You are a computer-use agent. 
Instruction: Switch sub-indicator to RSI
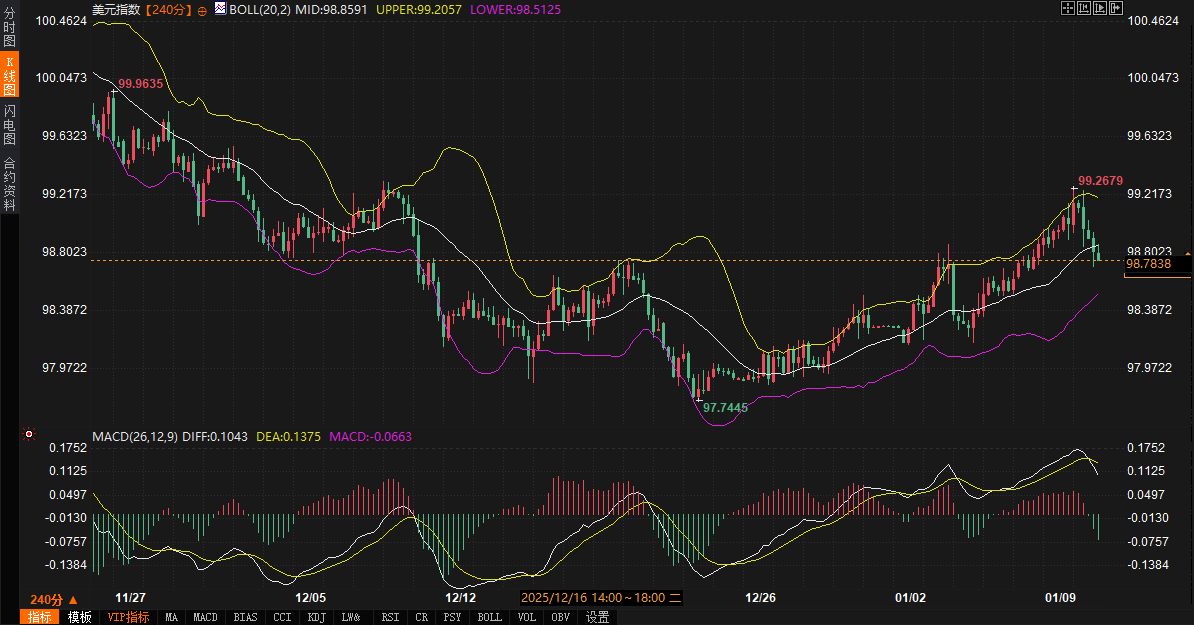390,617
